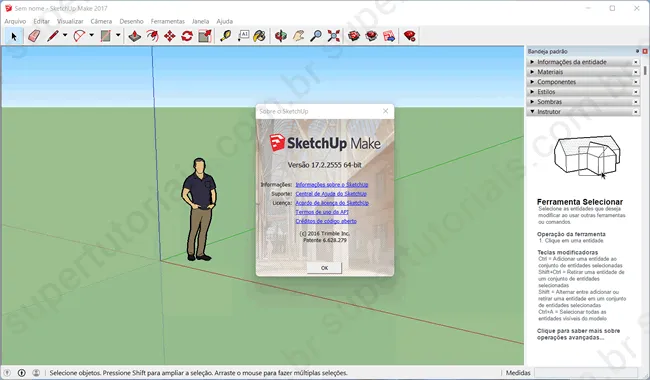Image resolution: width=650 pixels, height=380 pixels.
Task: Open the Extension Manager ruby icon
Action: (410, 36)
